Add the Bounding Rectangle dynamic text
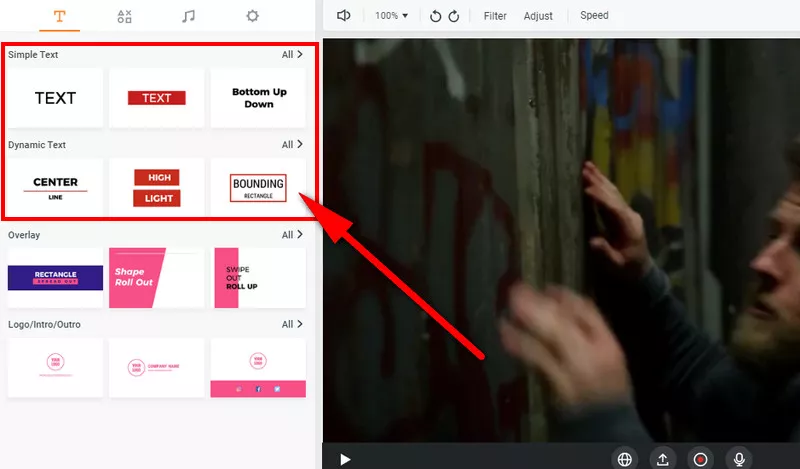800x469 pixels. (258, 188)
